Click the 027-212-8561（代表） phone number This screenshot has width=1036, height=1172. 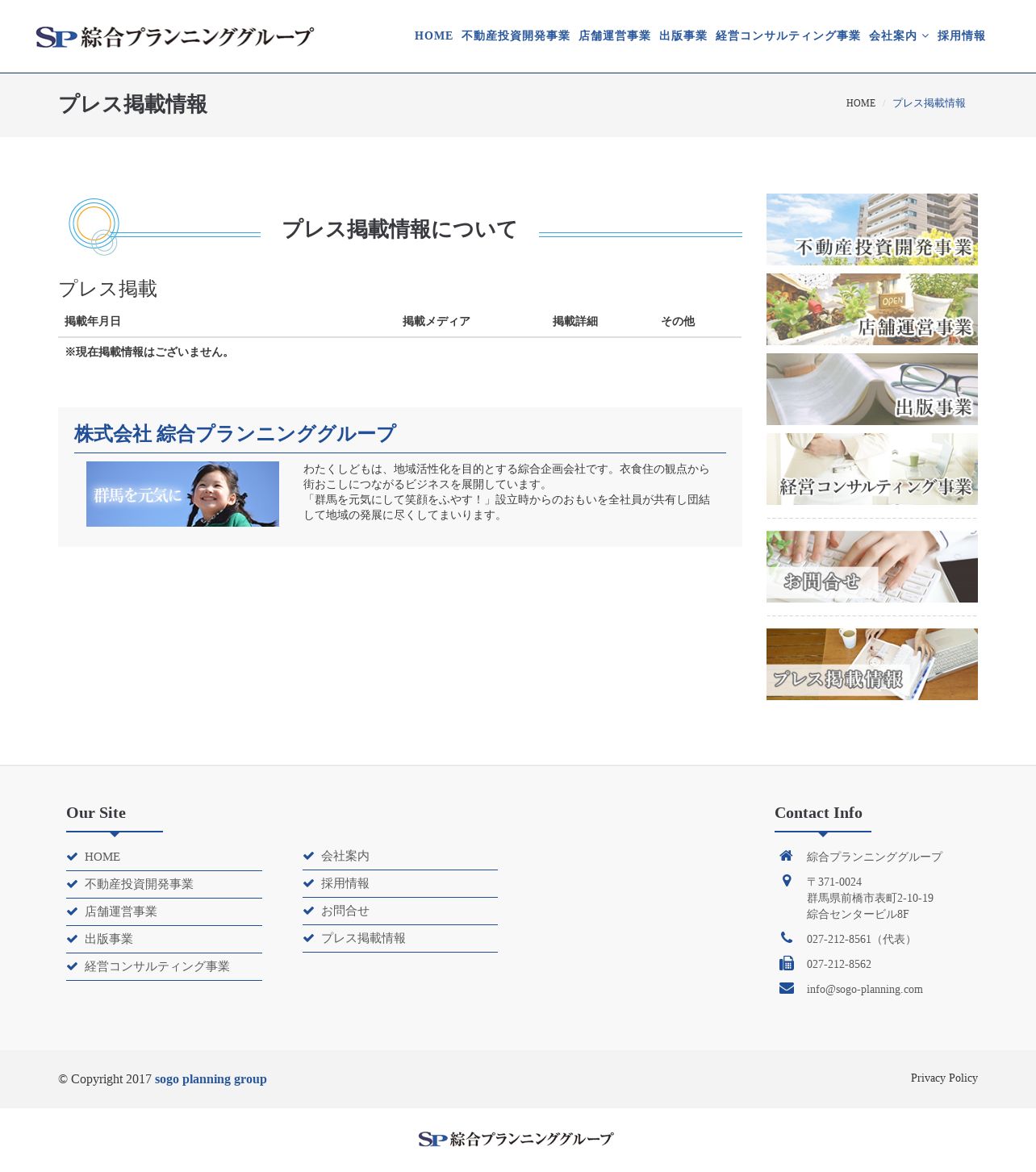(861, 939)
